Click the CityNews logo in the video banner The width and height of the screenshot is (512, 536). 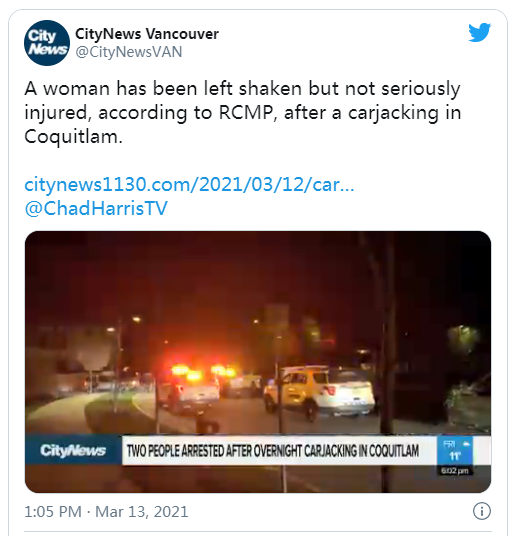point(73,450)
